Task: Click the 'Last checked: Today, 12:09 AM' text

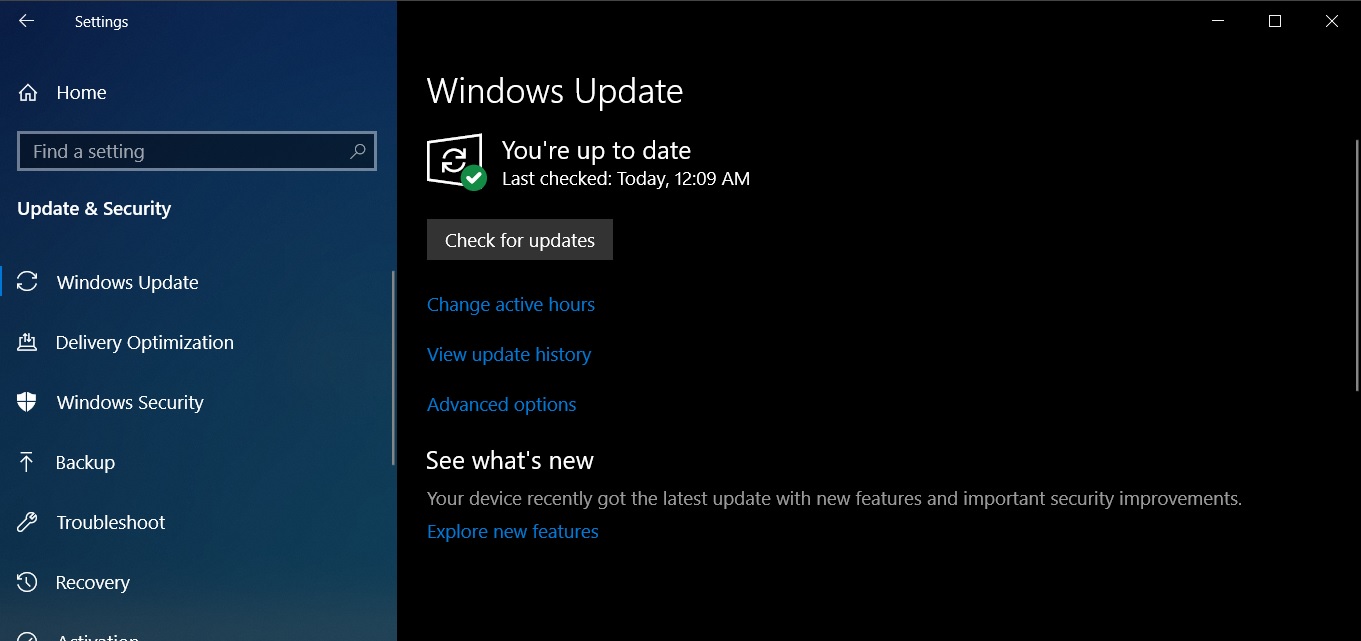Action: (626, 179)
